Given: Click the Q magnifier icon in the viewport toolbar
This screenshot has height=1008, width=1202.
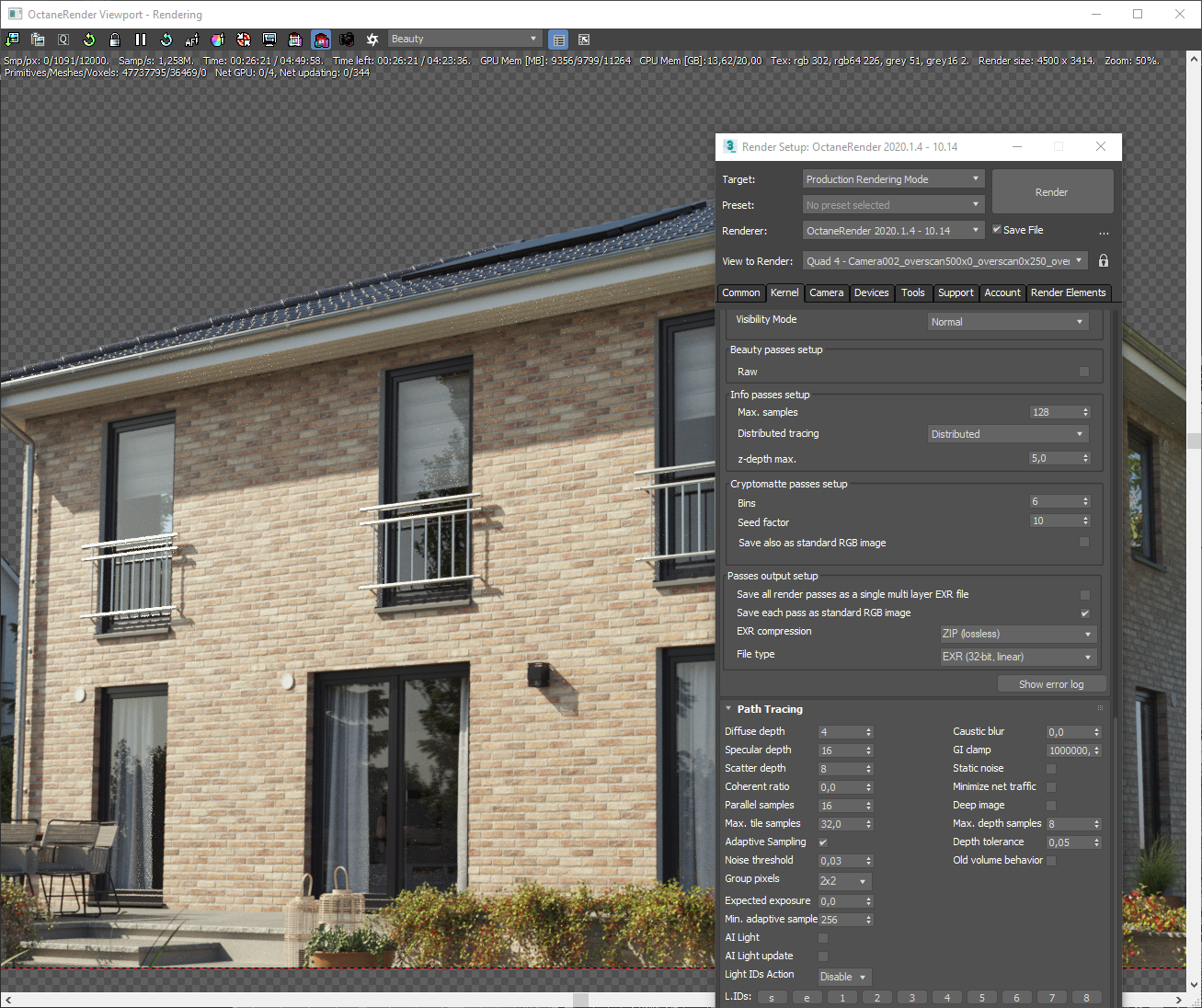Looking at the screenshot, I should [x=63, y=40].
